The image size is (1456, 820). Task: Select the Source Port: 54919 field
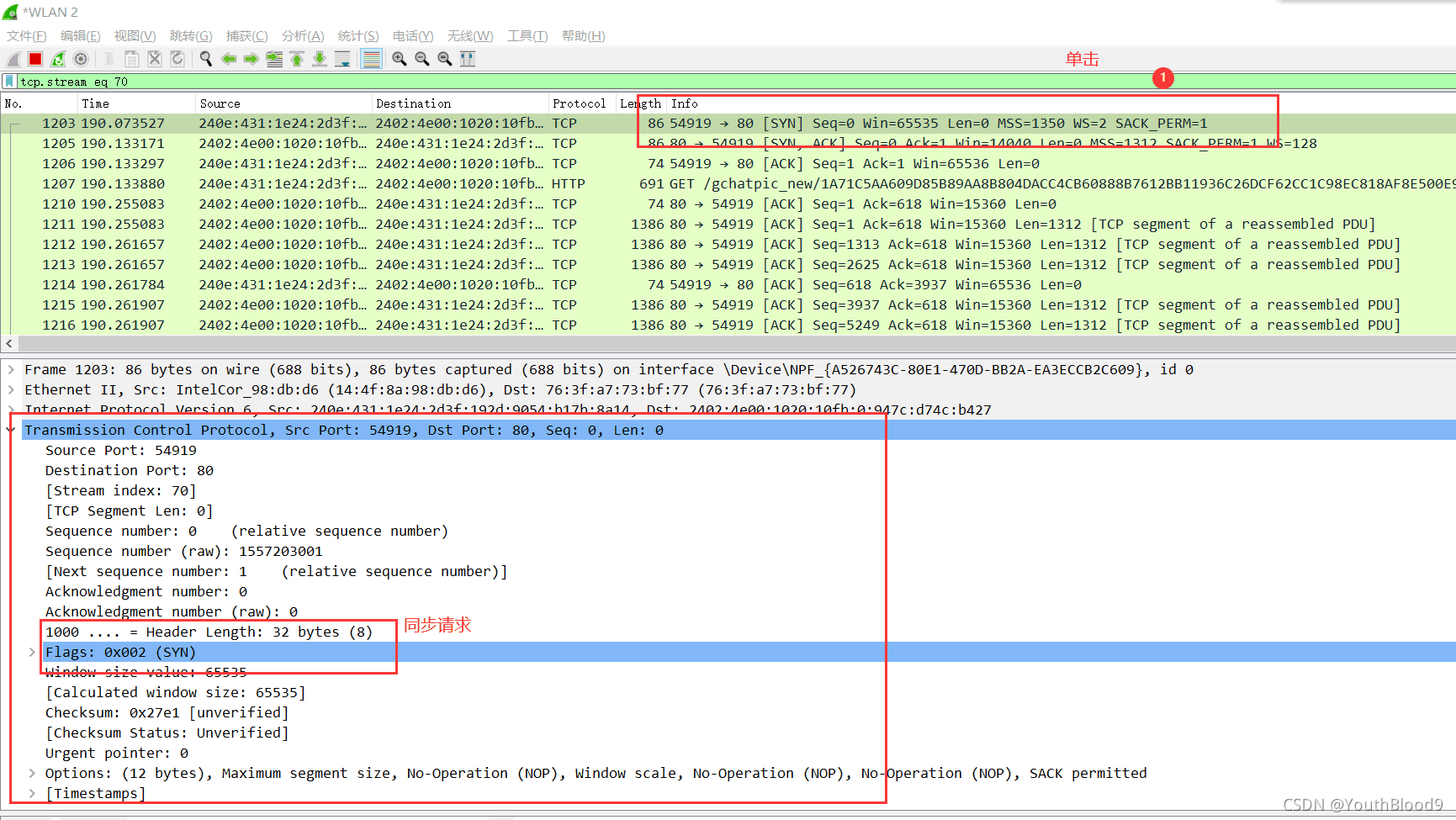(x=121, y=450)
